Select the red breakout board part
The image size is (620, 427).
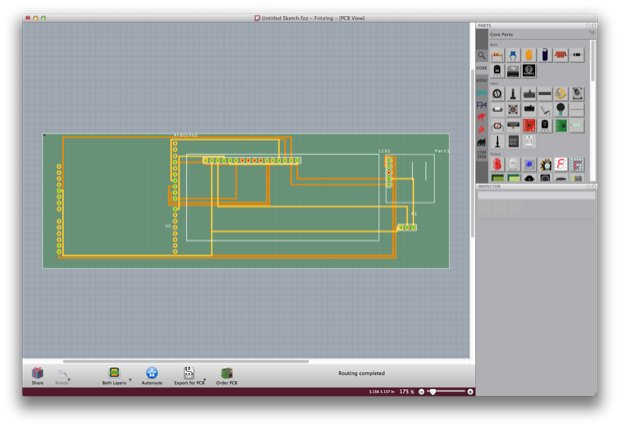coord(529,126)
